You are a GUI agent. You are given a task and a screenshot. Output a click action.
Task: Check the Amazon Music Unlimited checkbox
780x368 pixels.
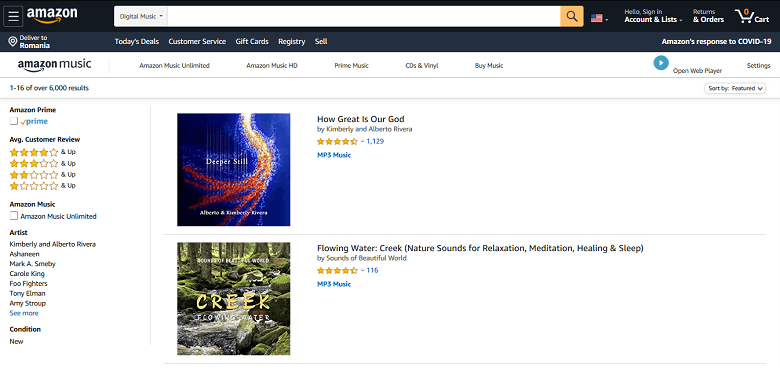(x=14, y=216)
